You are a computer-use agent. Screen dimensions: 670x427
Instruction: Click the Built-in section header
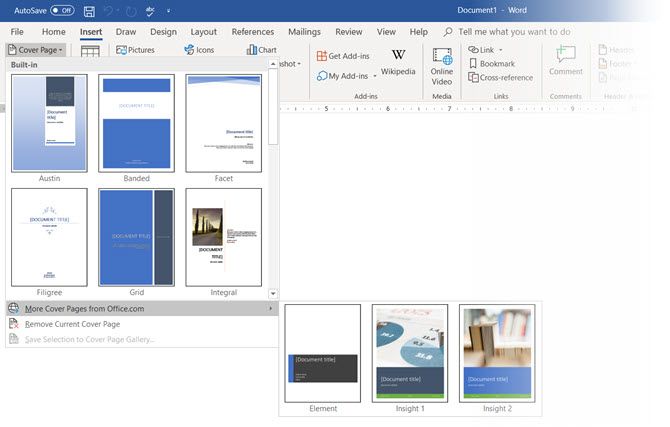pos(137,65)
